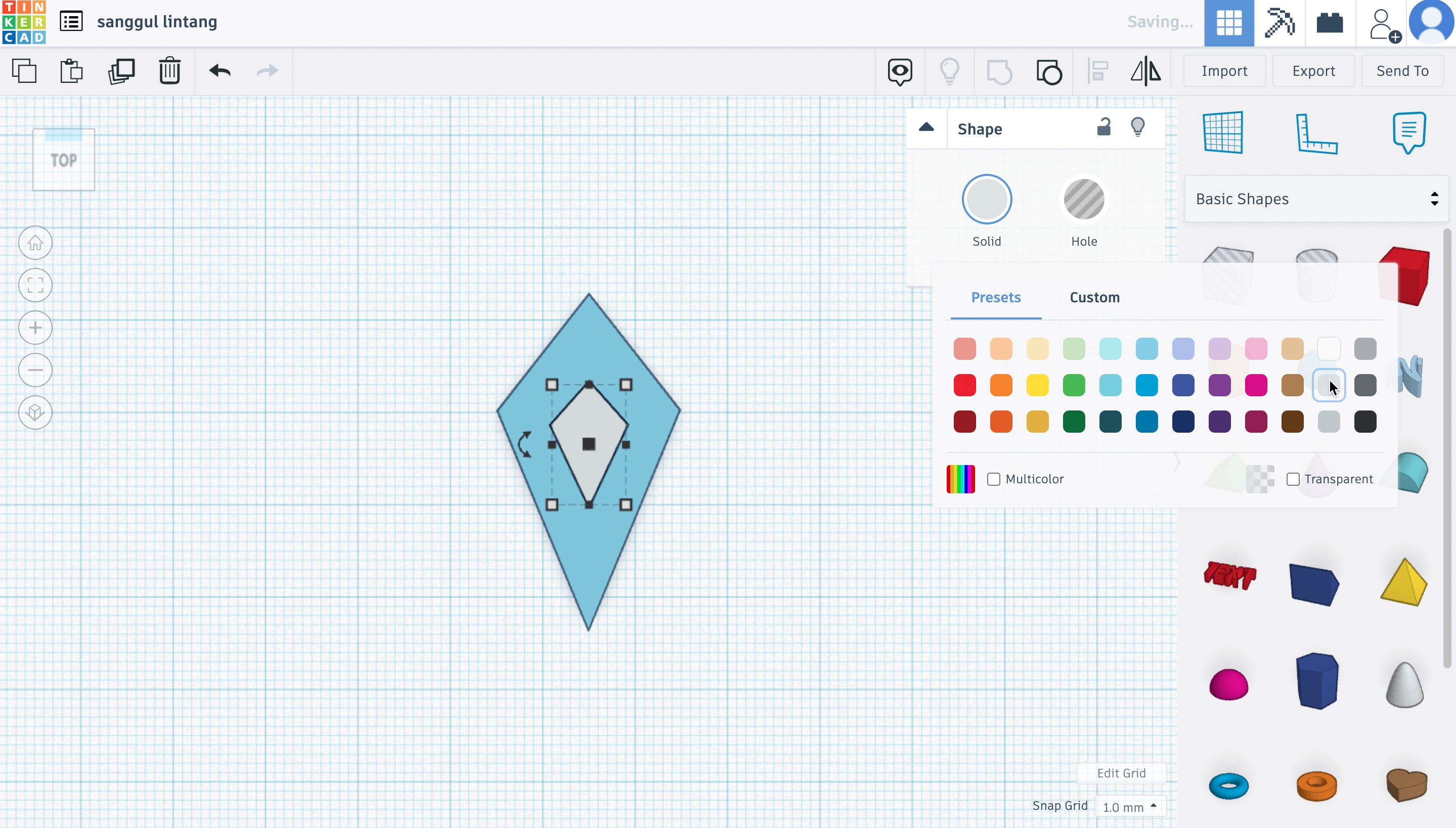Click the Group shapes icon
This screenshot has height=828, width=1456.
(x=999, y=72)
